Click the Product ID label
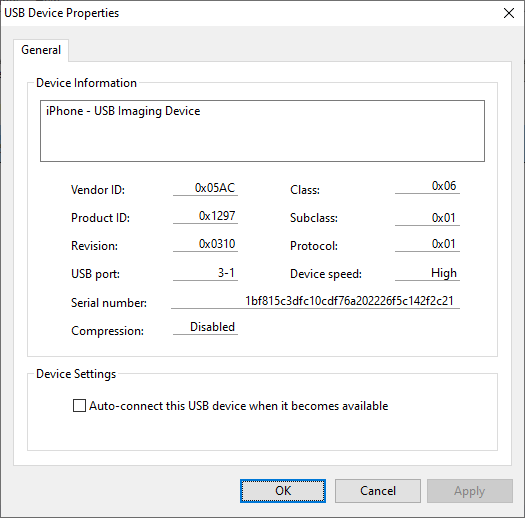 click(100, 218)
